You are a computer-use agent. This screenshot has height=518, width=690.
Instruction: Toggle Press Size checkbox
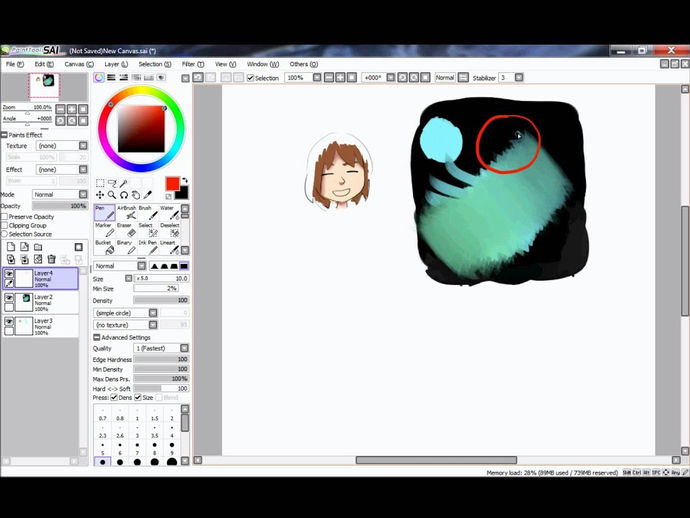point(138,397)
